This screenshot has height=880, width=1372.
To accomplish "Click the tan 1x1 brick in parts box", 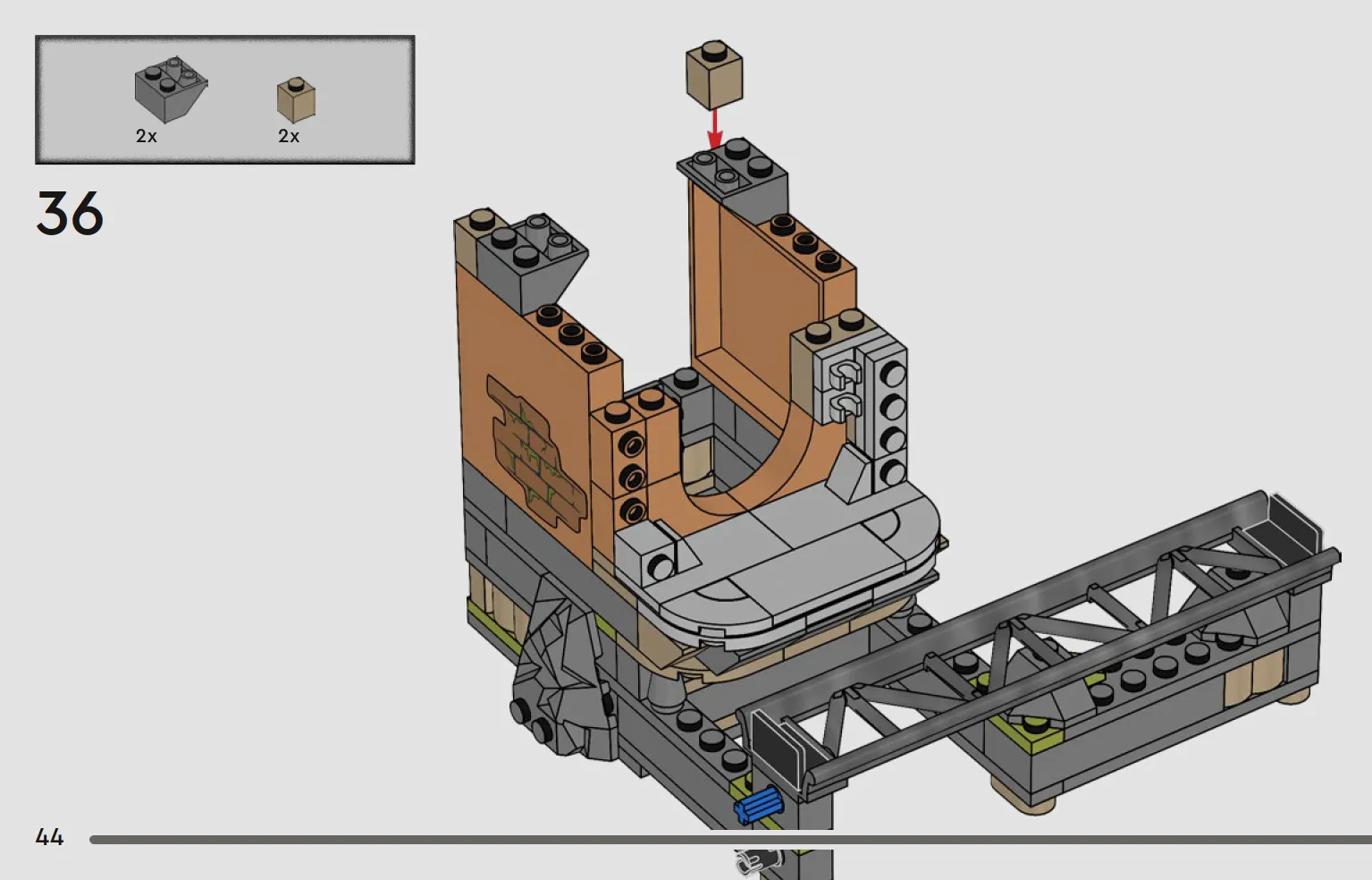I will tap(296, 100).
